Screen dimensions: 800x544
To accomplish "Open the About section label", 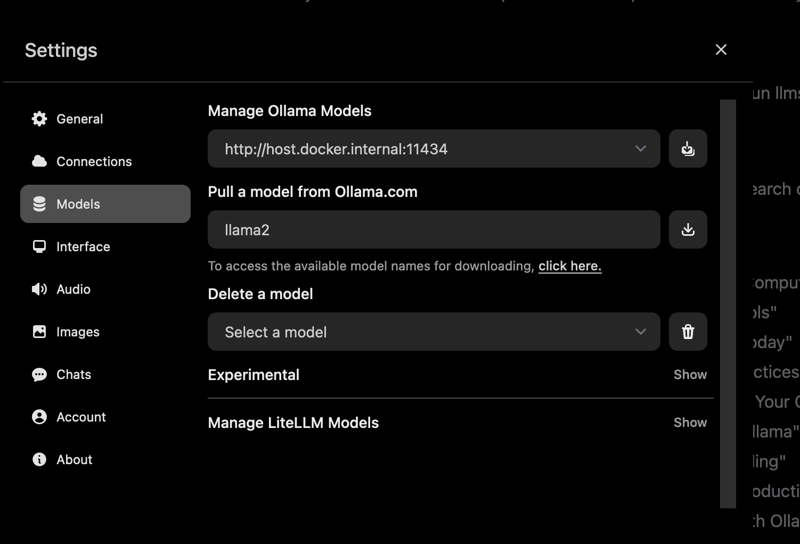I will pos(74,459).
